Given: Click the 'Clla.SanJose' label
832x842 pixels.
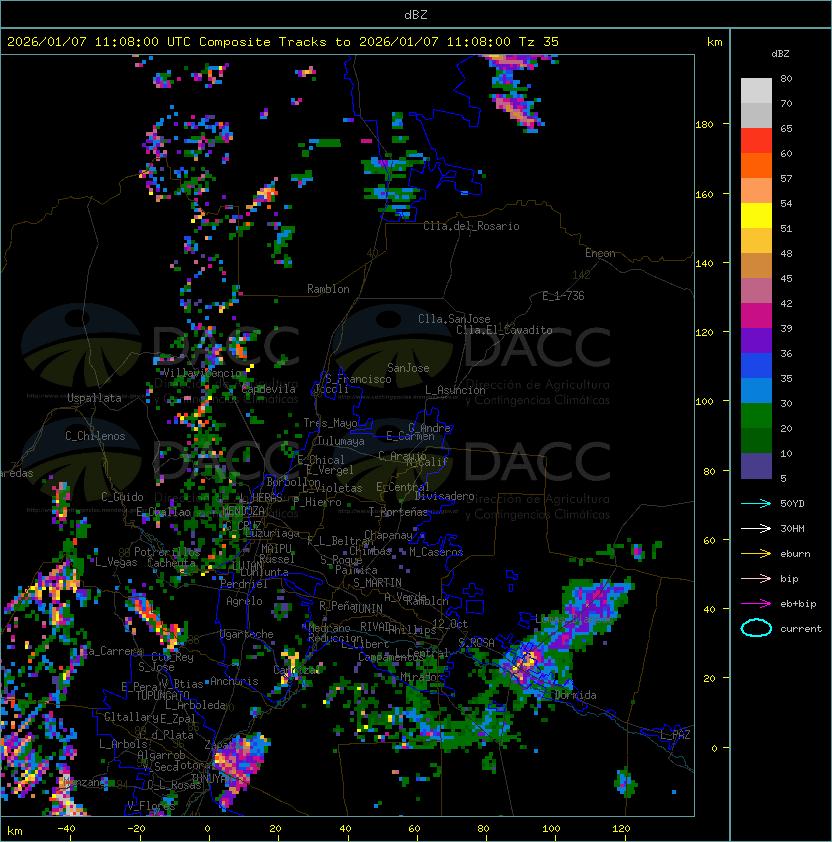Looking at the screenshot, I should pyautogui.click(x=454, y=319).
